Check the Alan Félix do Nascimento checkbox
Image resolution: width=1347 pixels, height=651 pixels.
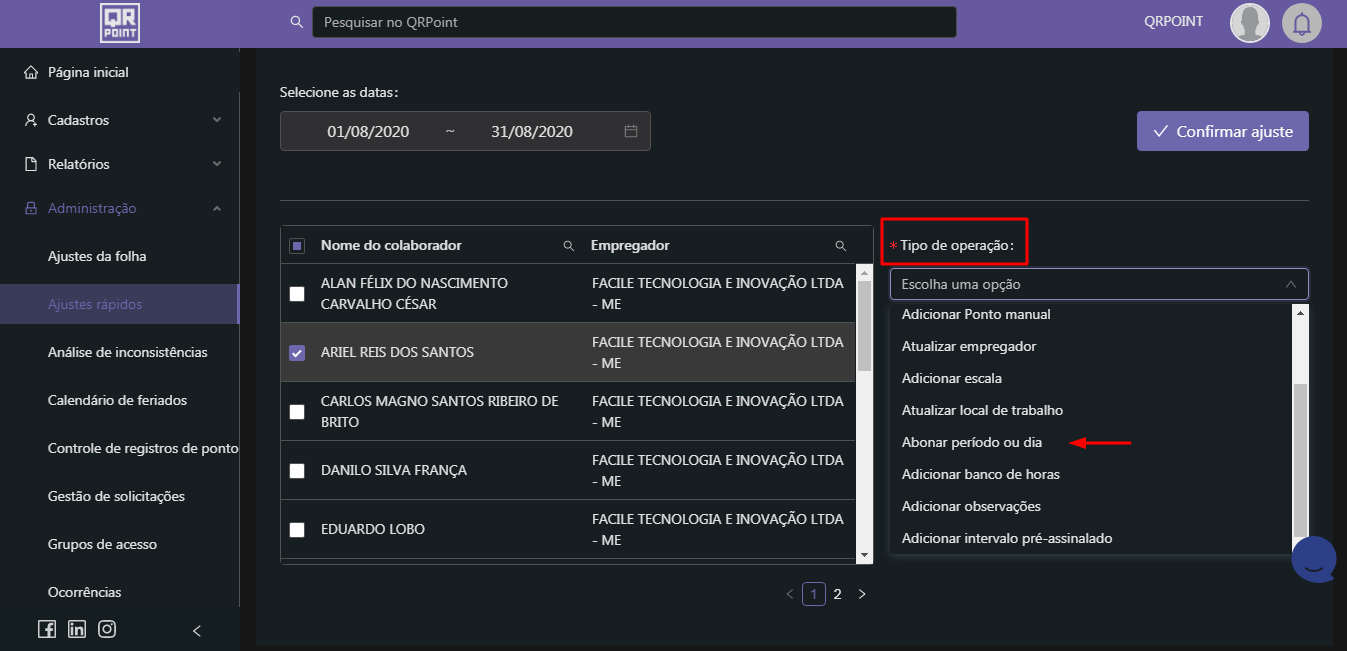[x=297, y=294]
